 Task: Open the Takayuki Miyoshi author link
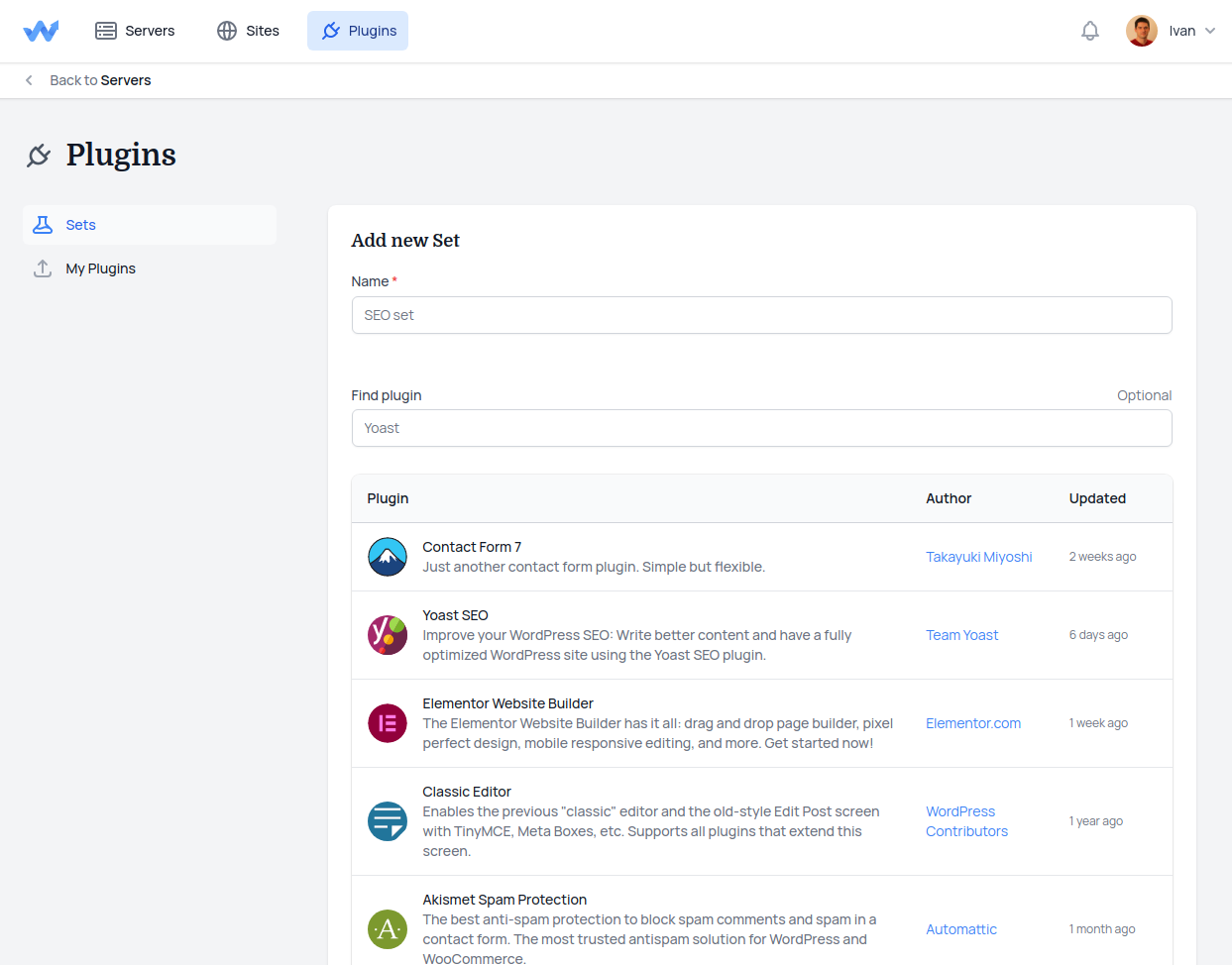point(979,557)
